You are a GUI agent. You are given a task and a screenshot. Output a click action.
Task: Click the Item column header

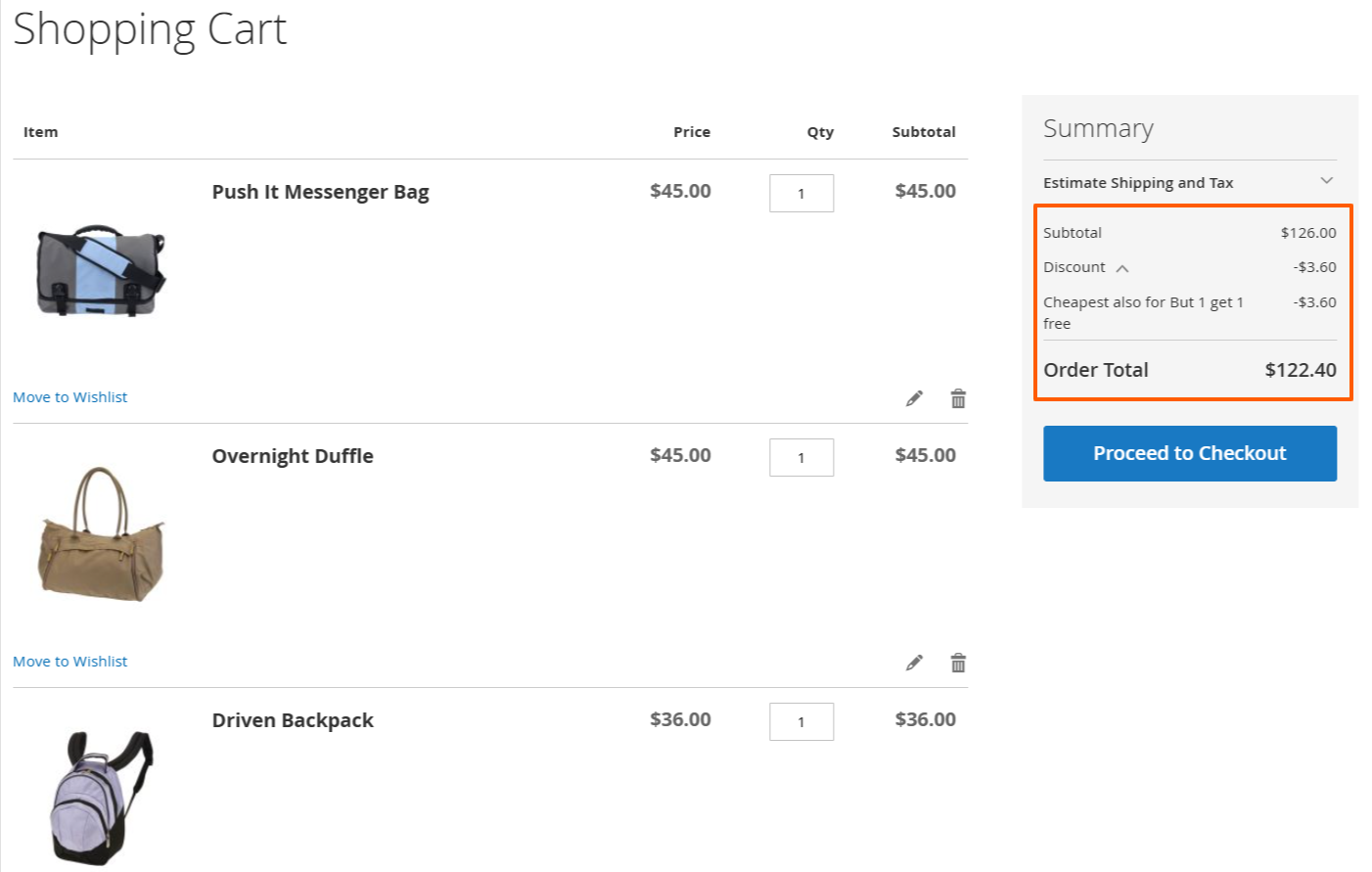click(x=40, y=132)
